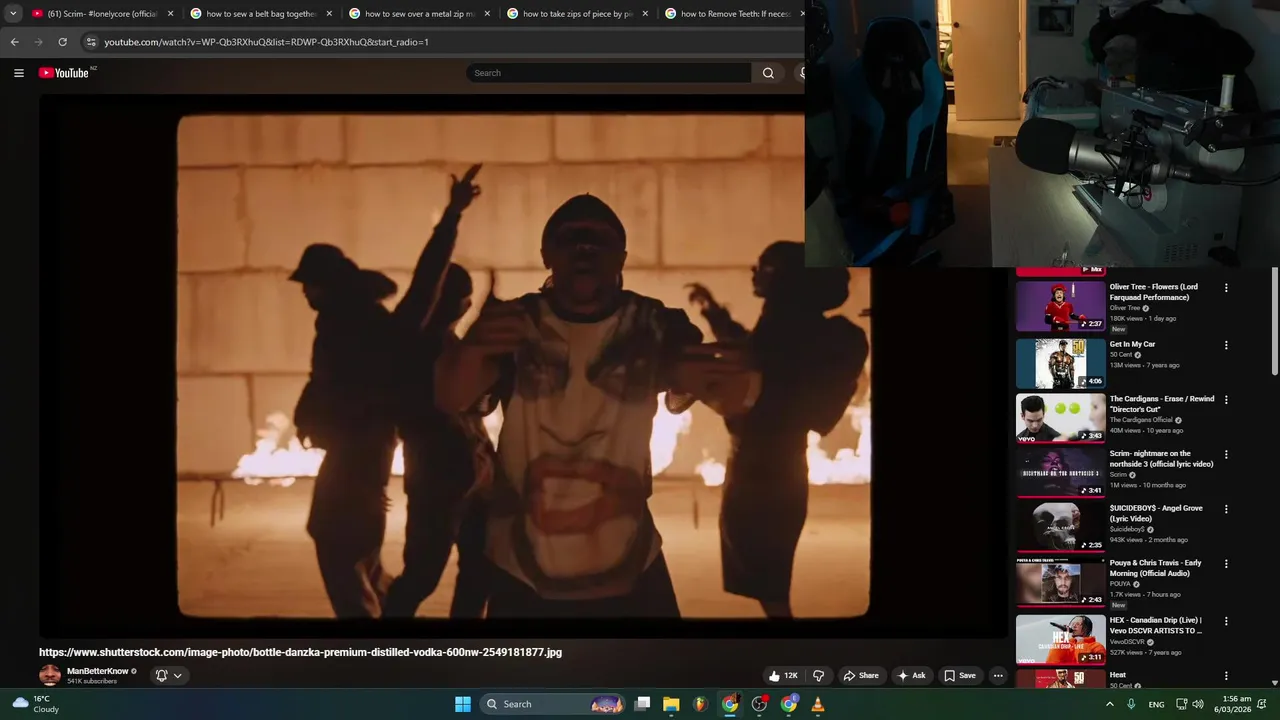This screenshot has width=1280, height=720.
Task: Close the Scrim #lonelycore tab
Action: click(x=171, y=14)
